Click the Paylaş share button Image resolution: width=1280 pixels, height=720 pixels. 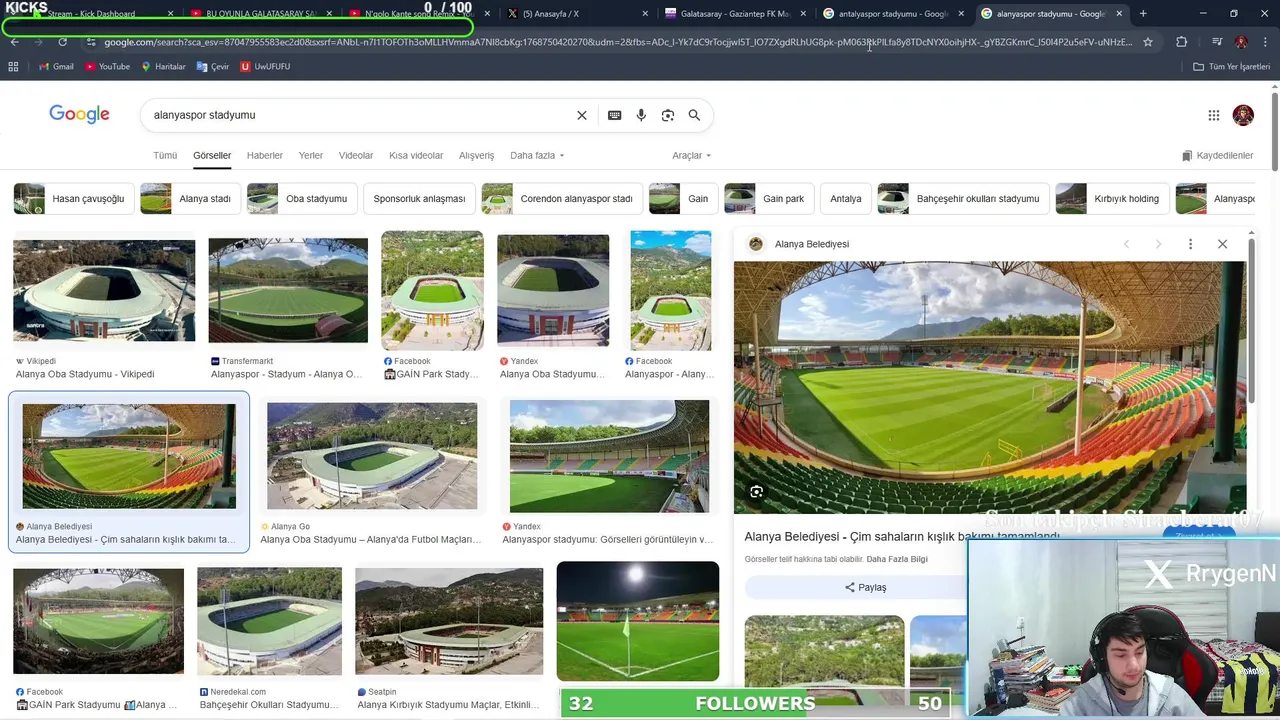[865, 587]
